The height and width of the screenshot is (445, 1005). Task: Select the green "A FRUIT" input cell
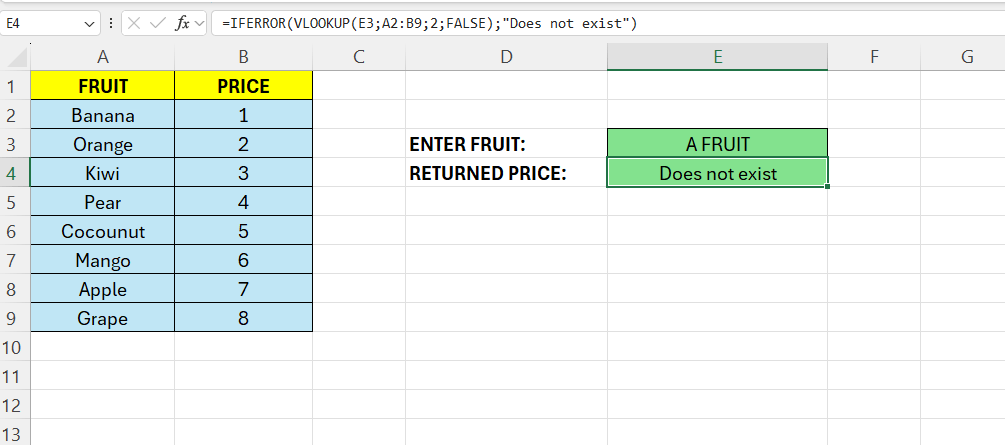(x=717, y=144)
